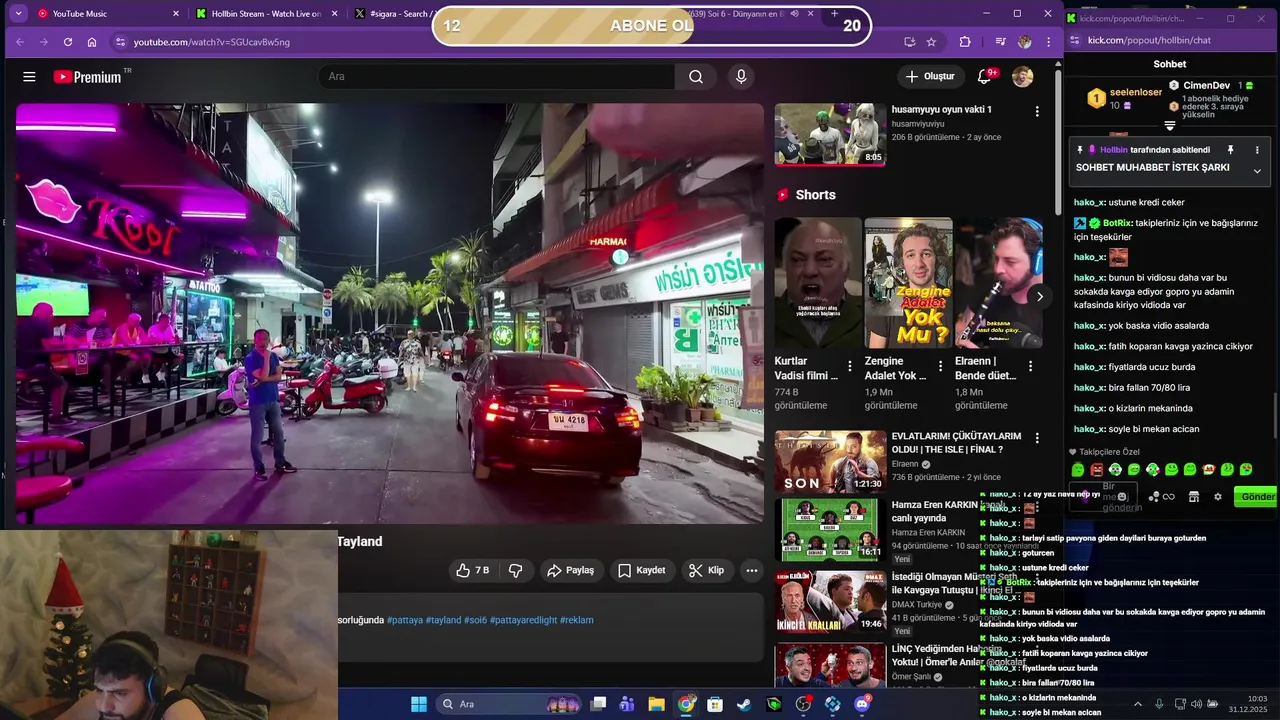The height and width of the screenshot is (720, 1280).
Task: Open File Explorer from taskbar
Action: [x=656, y=704]
